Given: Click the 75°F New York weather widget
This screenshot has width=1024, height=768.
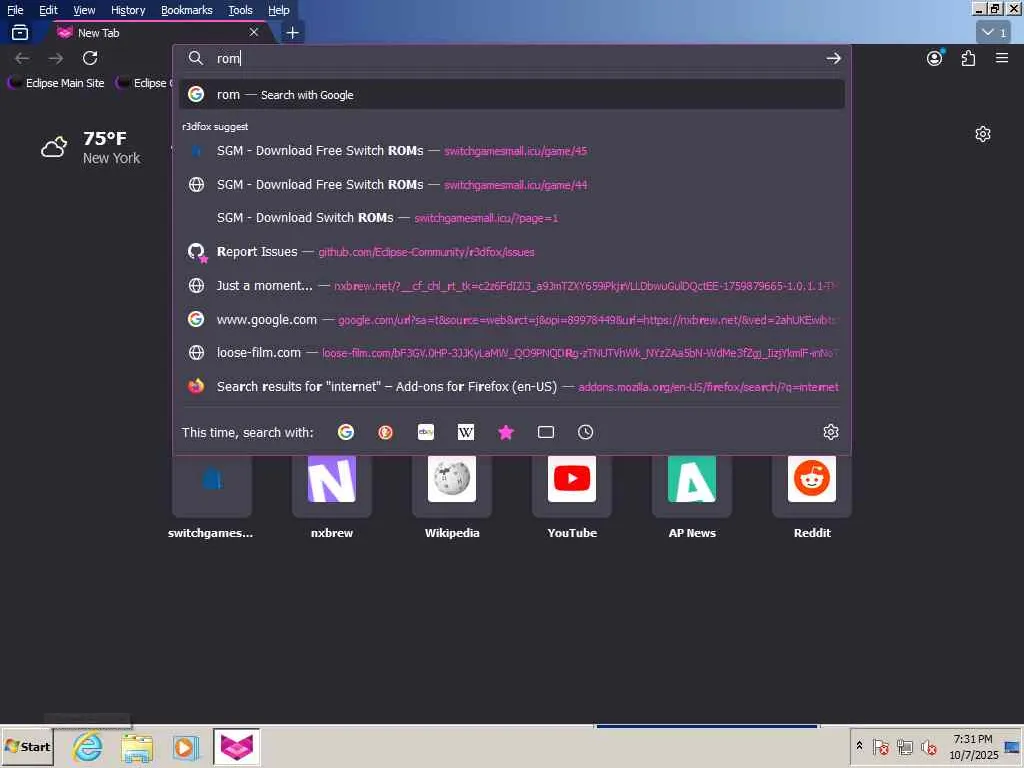Looking at the screenshot, I should pyautogui.click(x=91, y=148).
